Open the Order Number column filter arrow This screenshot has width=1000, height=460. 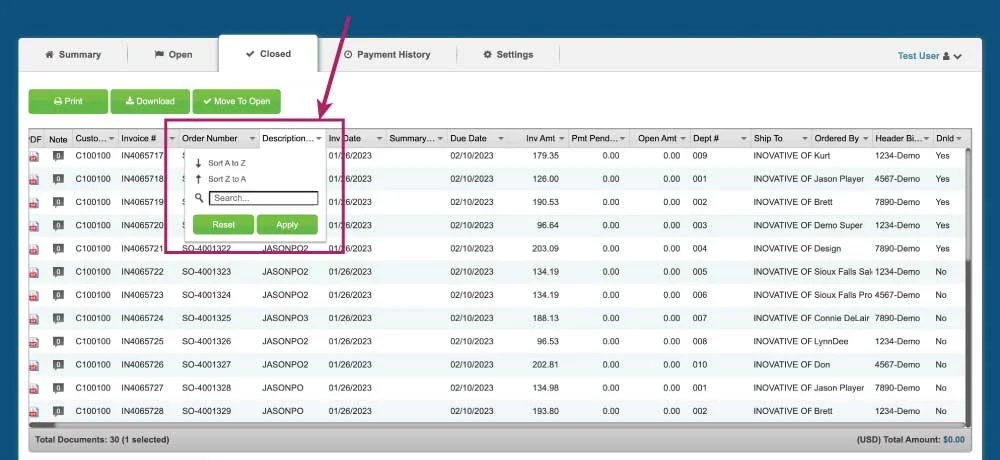click(253, 138)
